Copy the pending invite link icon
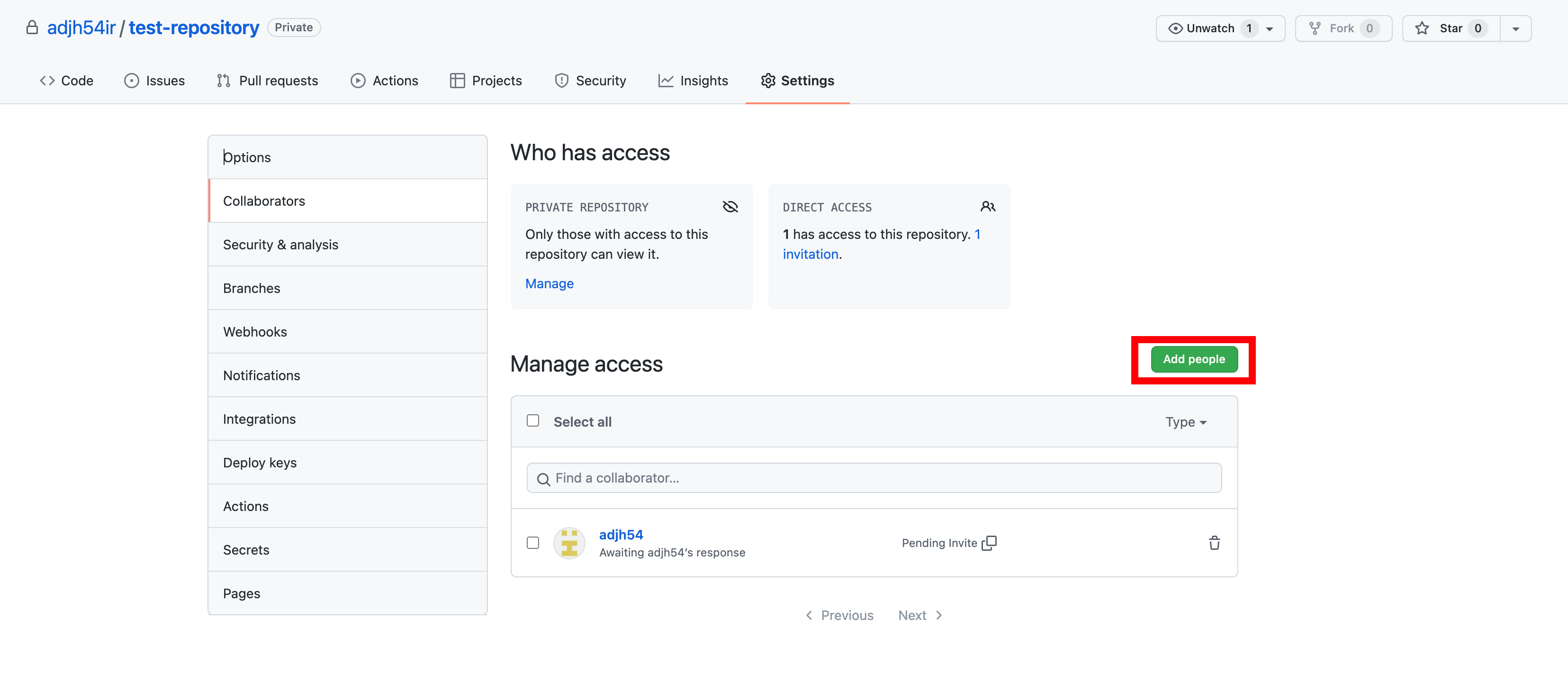 tap(989, 543)
